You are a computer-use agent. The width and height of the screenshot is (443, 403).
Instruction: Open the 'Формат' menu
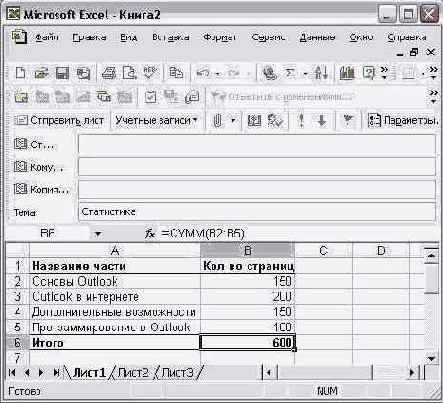(x=220, y=37)
